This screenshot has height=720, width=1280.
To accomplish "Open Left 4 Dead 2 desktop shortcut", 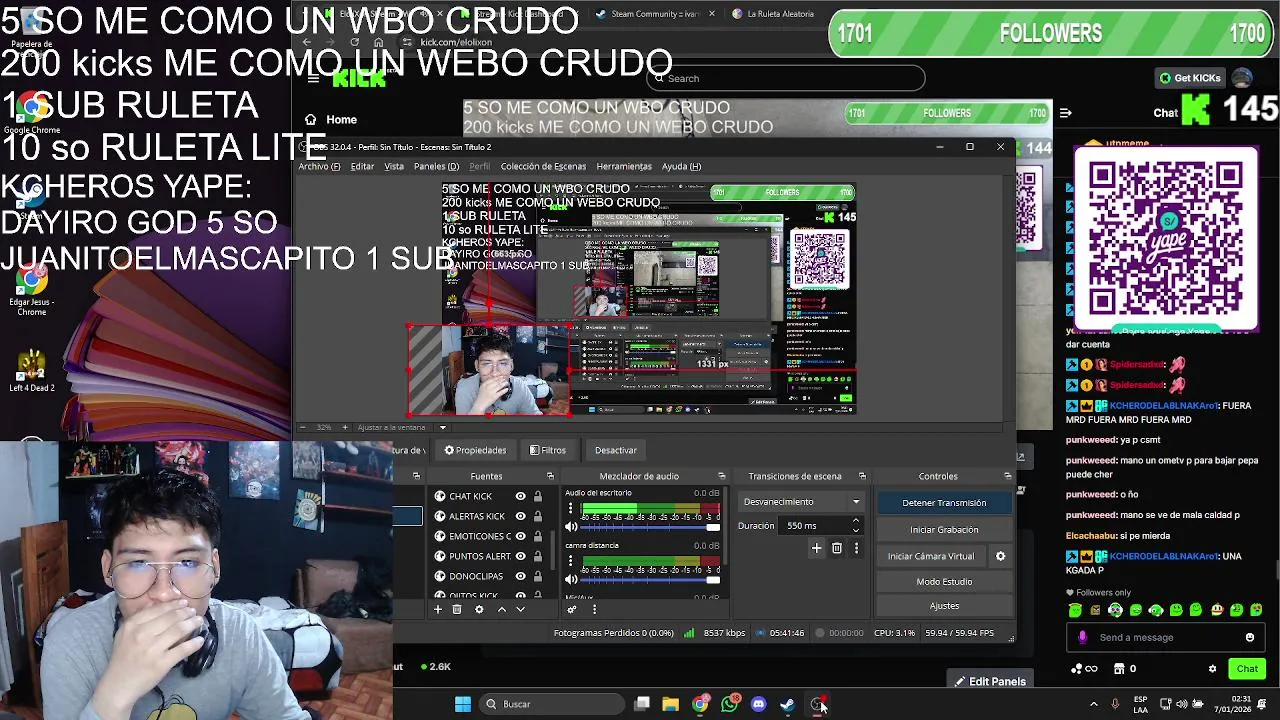I will pos(32,371).
